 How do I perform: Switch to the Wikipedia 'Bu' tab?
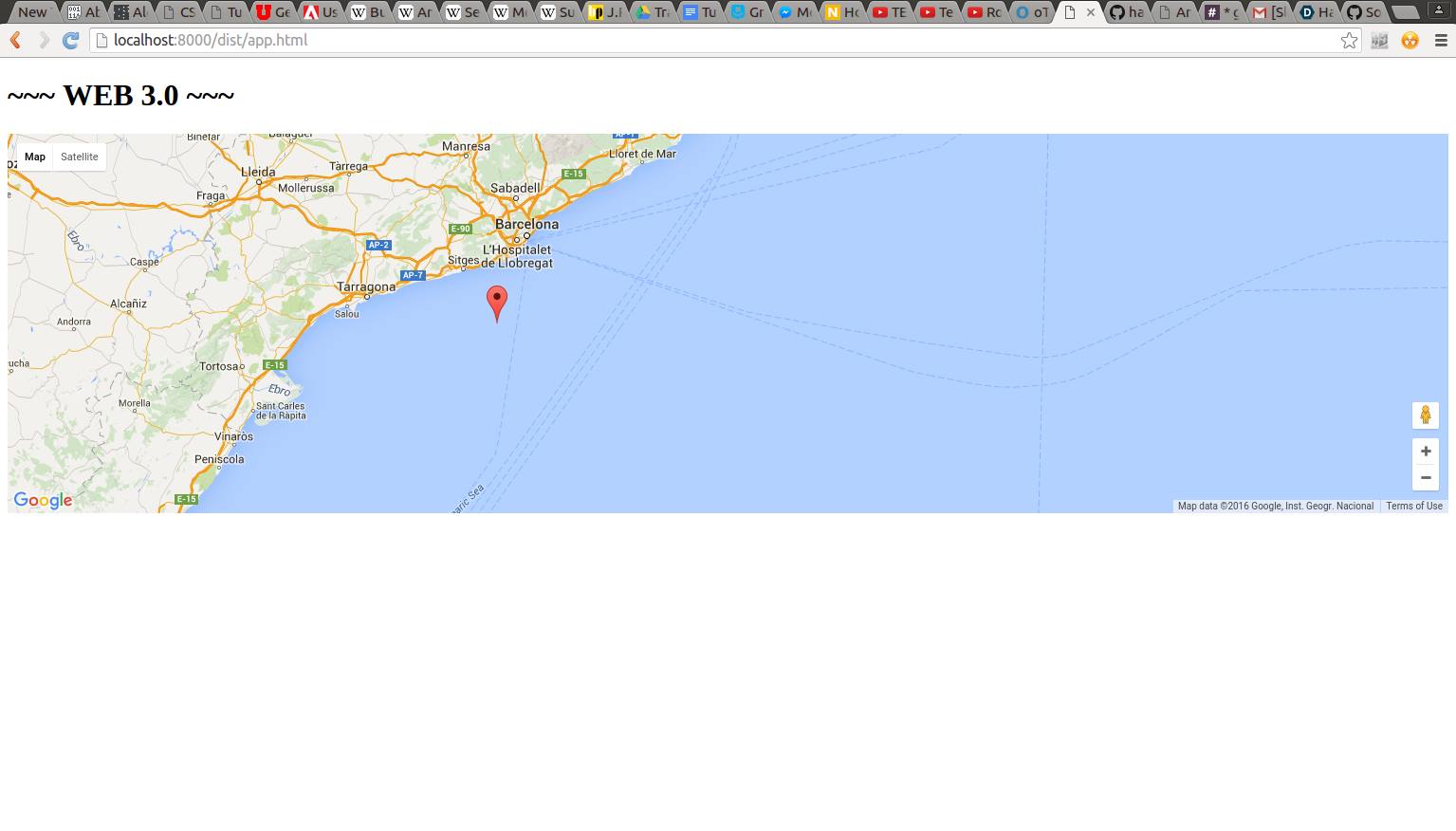(367, 12)
